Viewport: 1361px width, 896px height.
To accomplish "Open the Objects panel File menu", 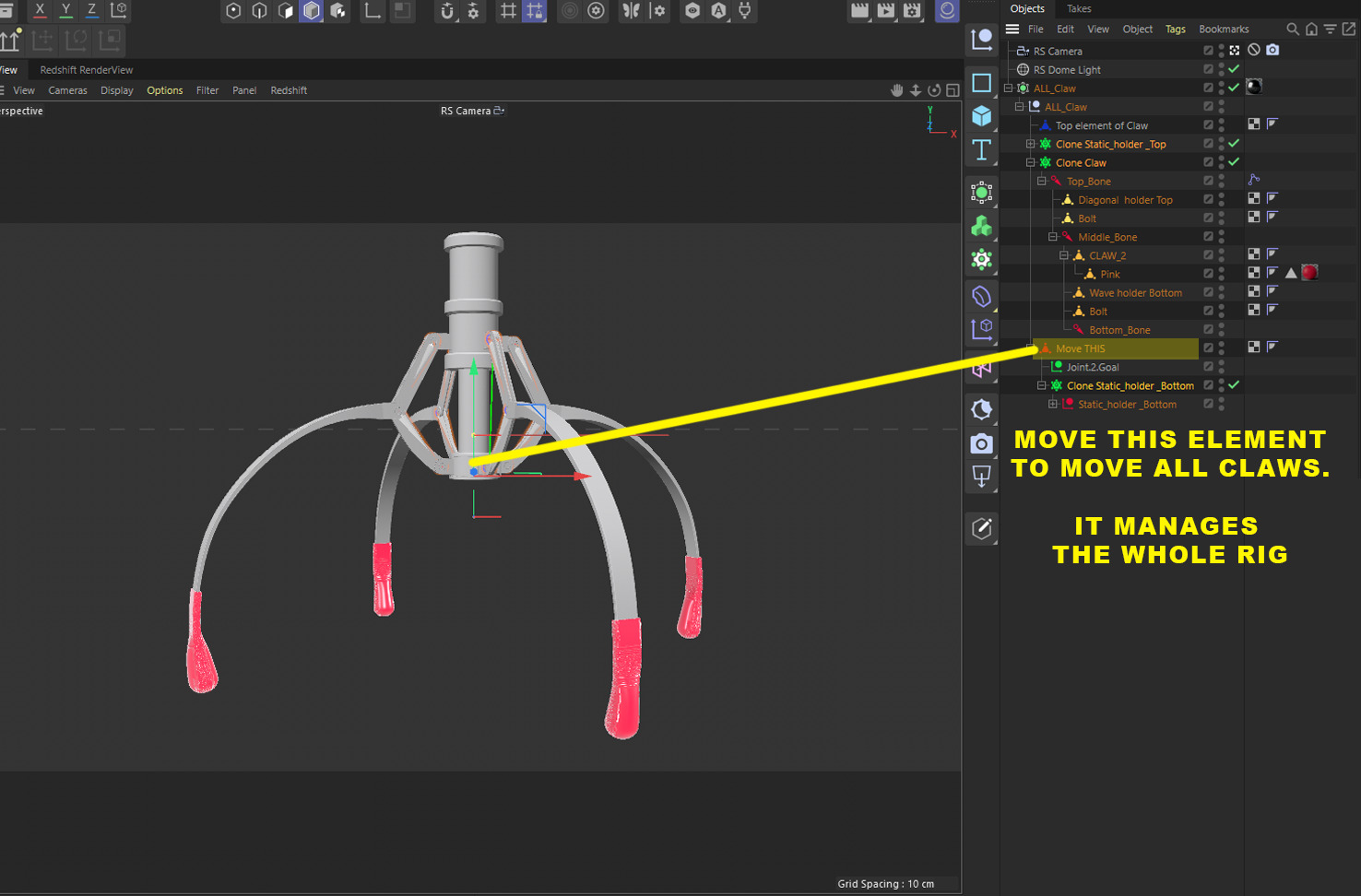I will coord(1036,29).
